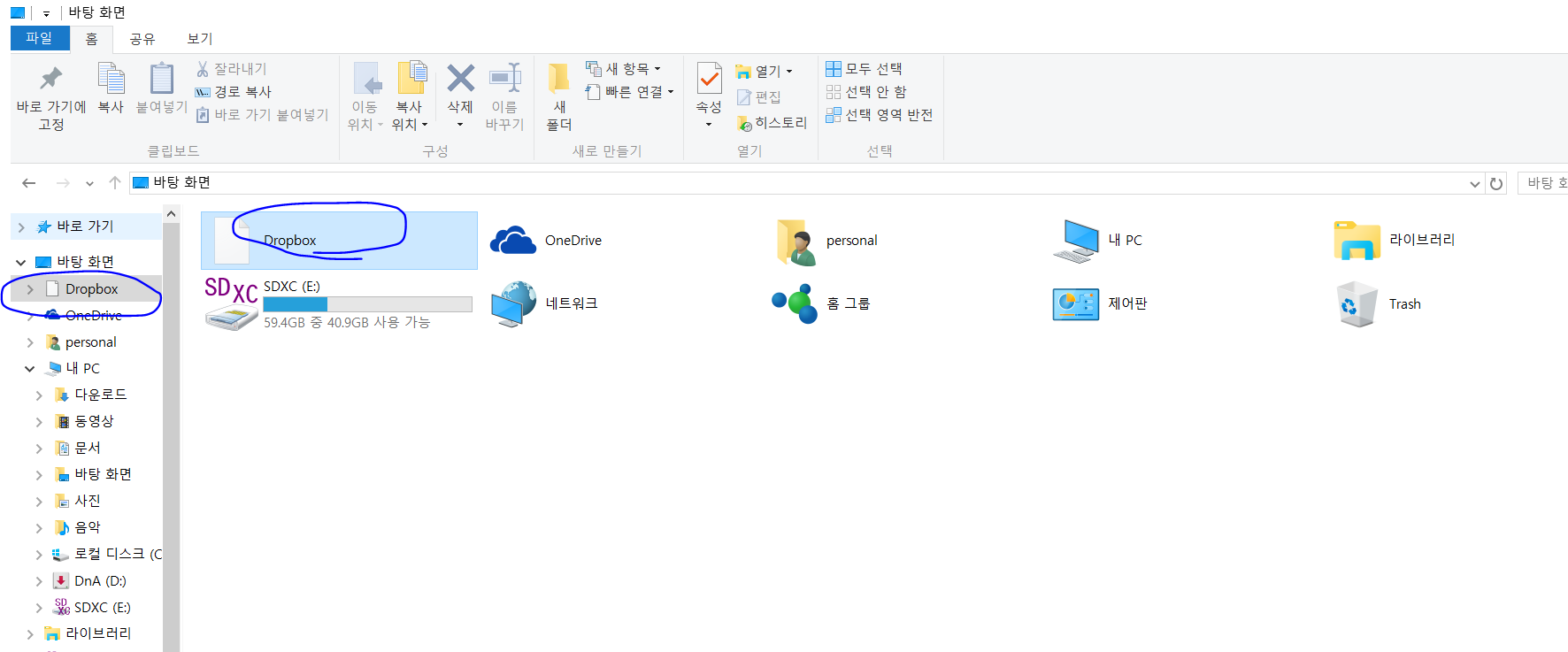Select the Trash recycle bin item
This screenshot has height=652, width=1568.
pos(1379,303)
